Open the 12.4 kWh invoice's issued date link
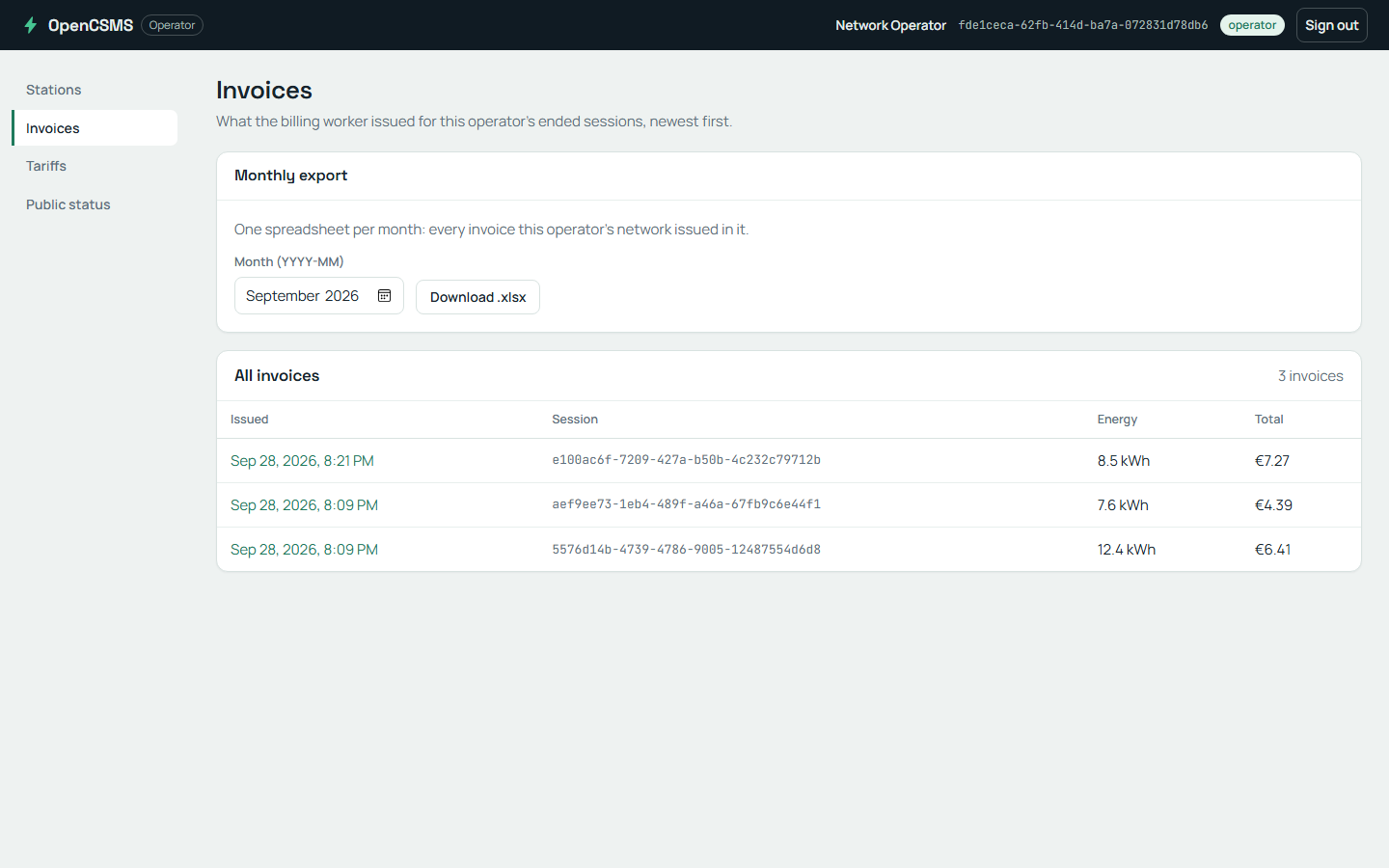The width and height of the screenshot is (1389, 868). (x=304, y=550)
